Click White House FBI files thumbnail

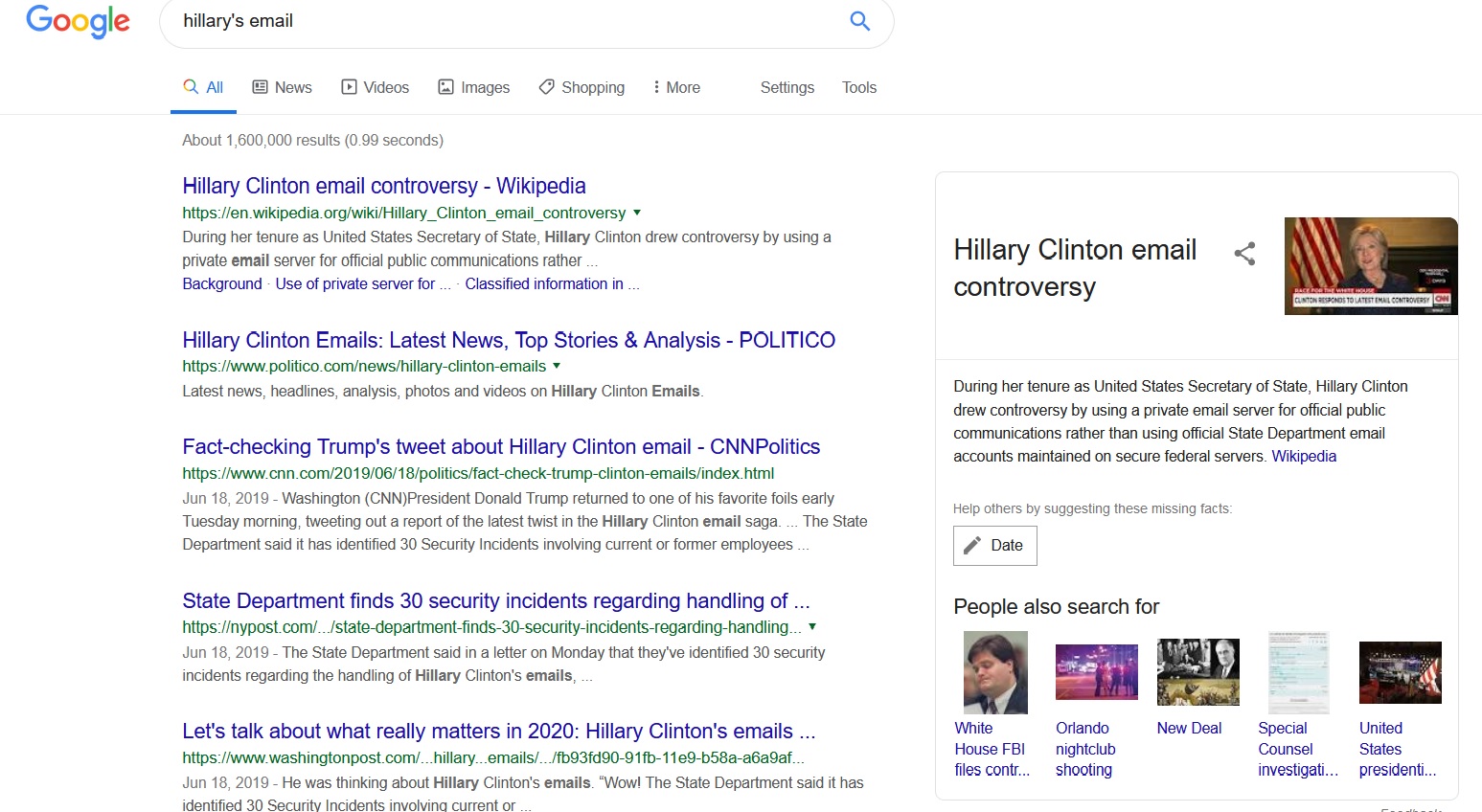click(x=995, y=672)
